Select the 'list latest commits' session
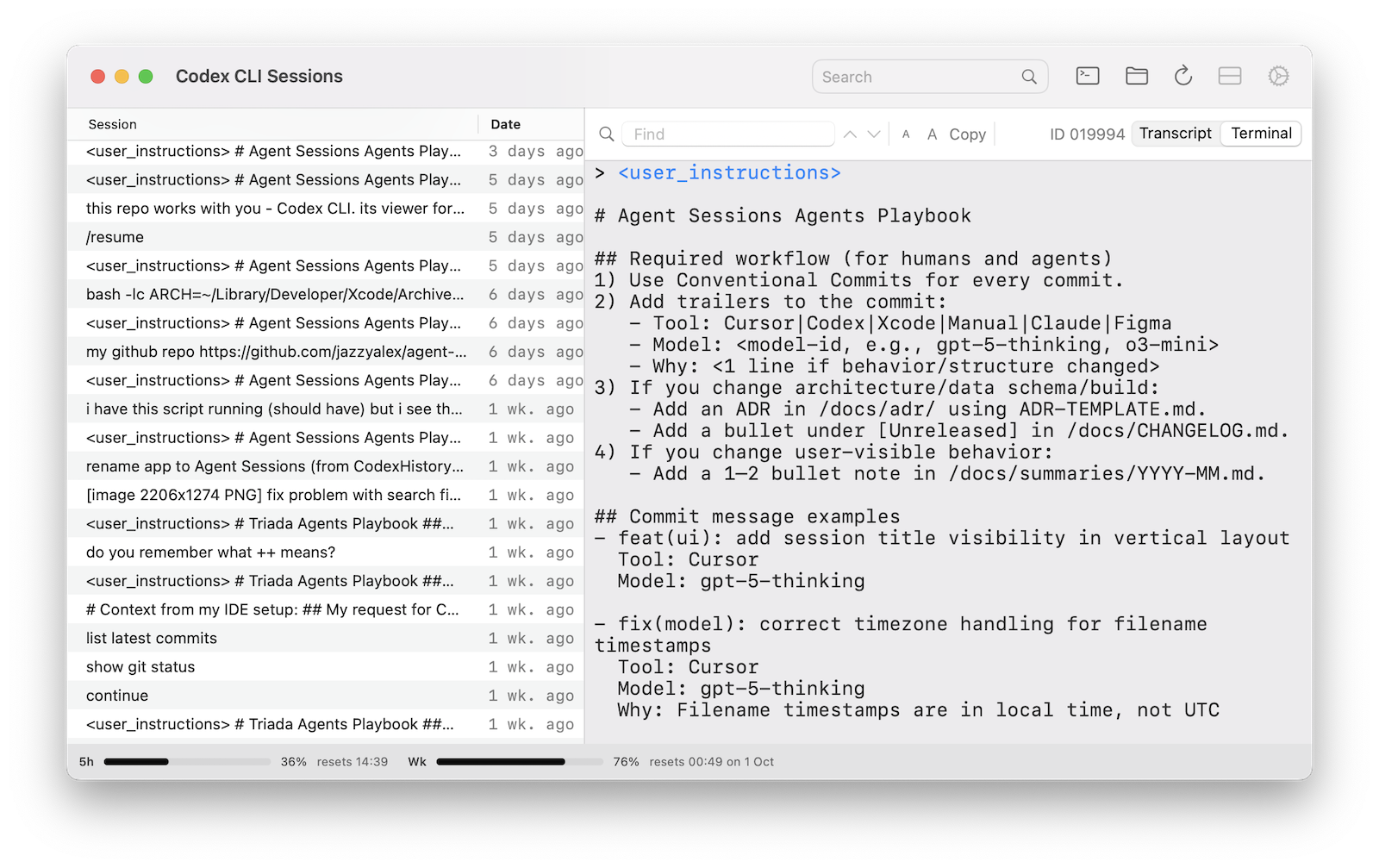The image size is (1379, 868). [x=152, y=638]
